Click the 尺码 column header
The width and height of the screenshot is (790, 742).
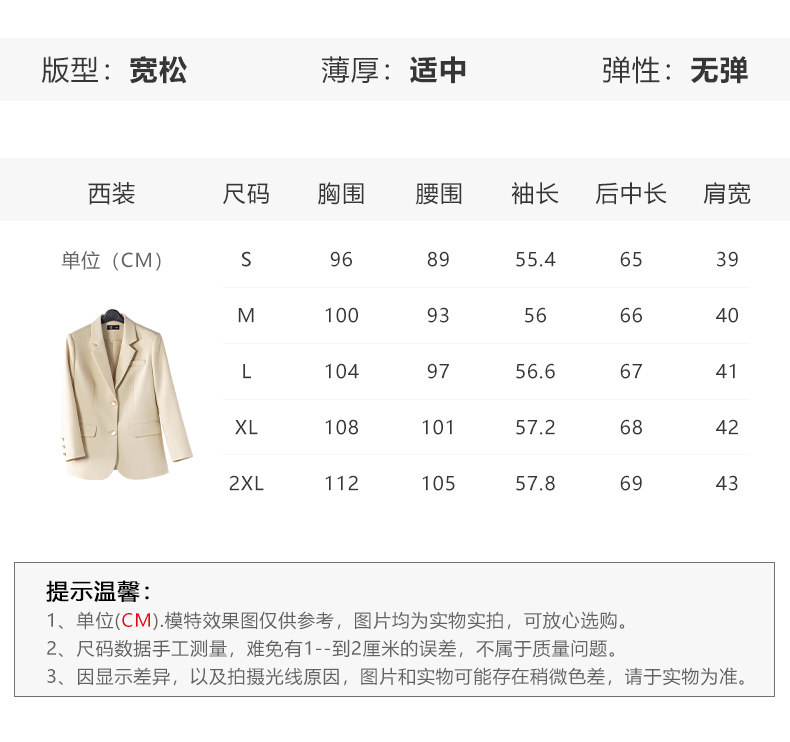[246, 193]
